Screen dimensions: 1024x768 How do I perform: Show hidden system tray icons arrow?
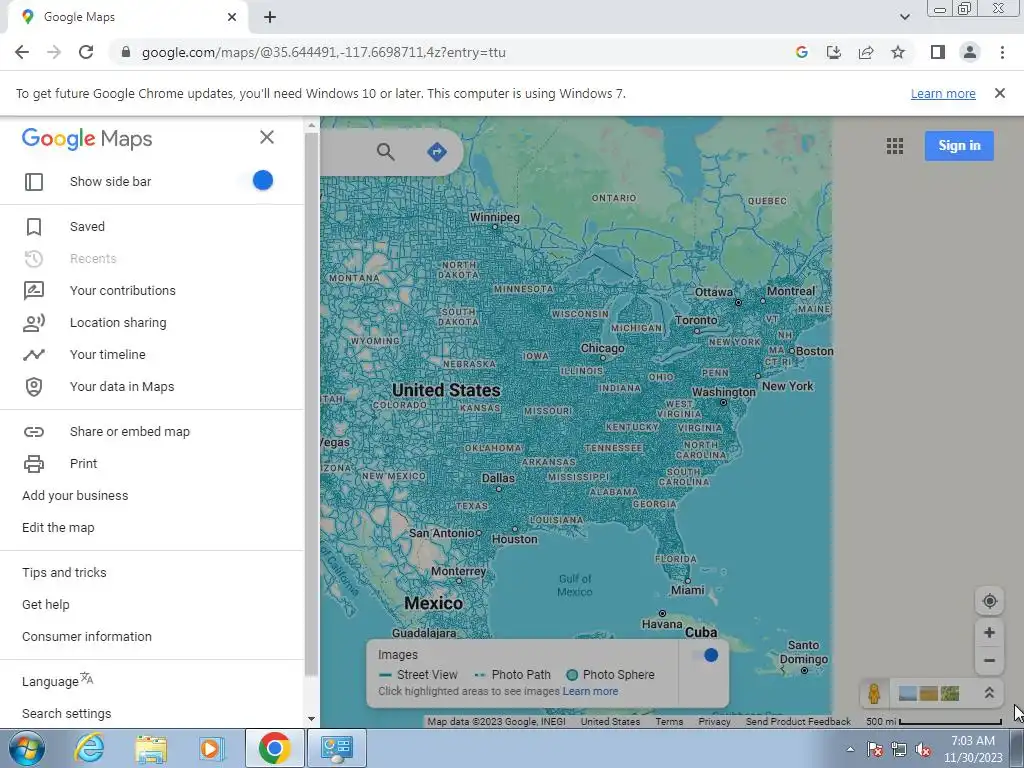tap(850, 749)
